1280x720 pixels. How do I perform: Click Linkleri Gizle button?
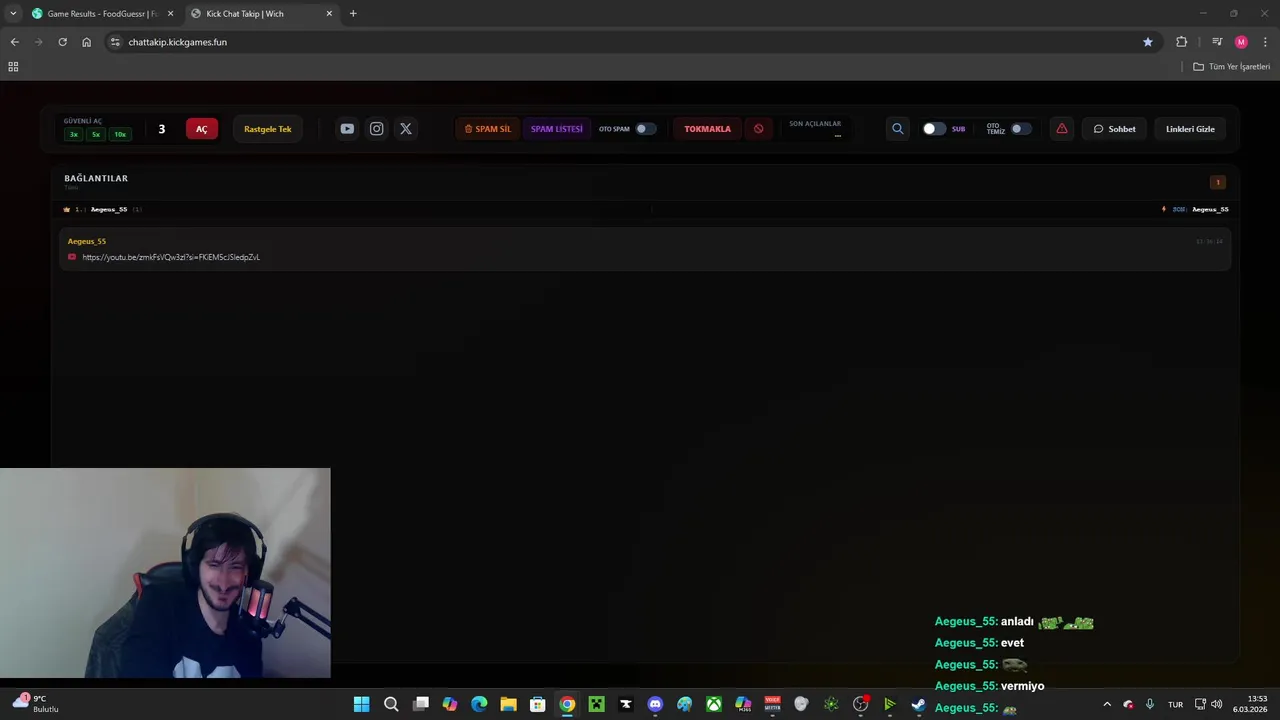coord(1190,129)
